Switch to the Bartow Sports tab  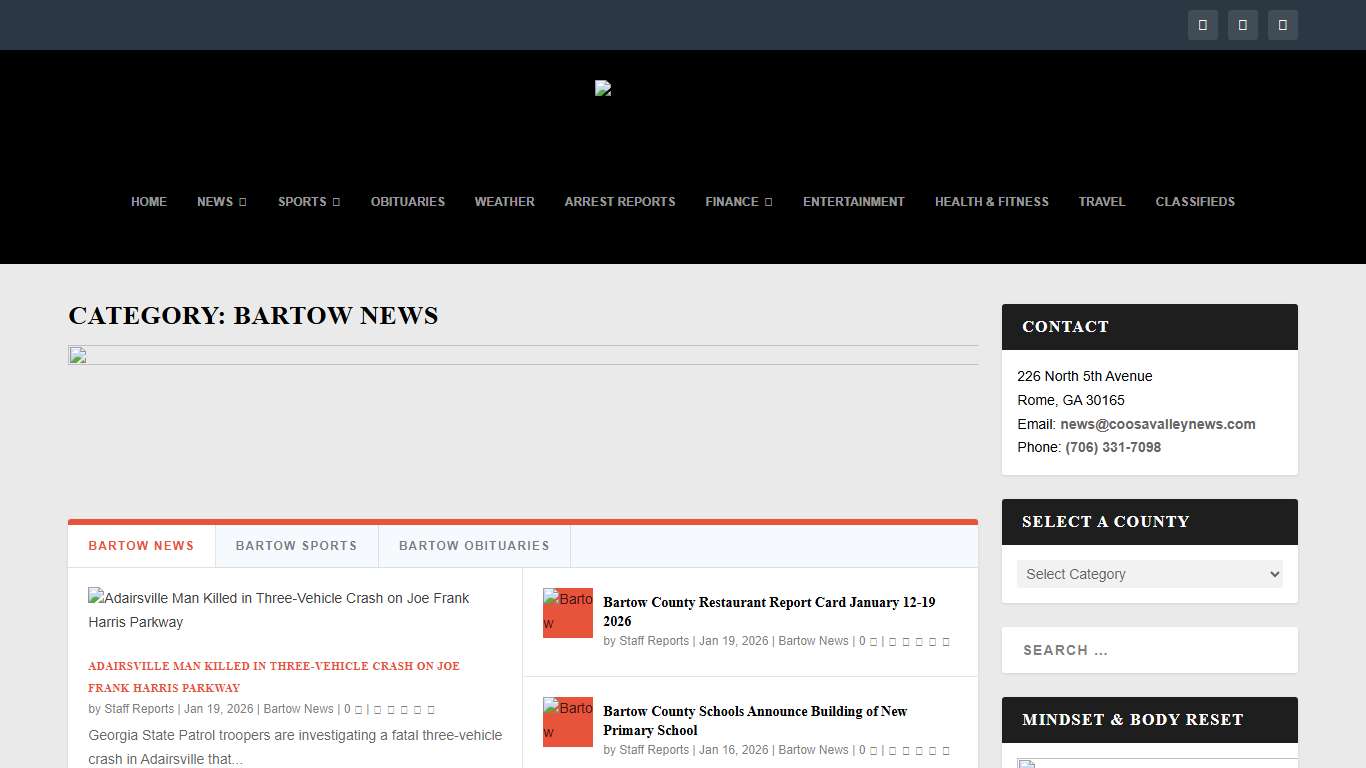296,546
